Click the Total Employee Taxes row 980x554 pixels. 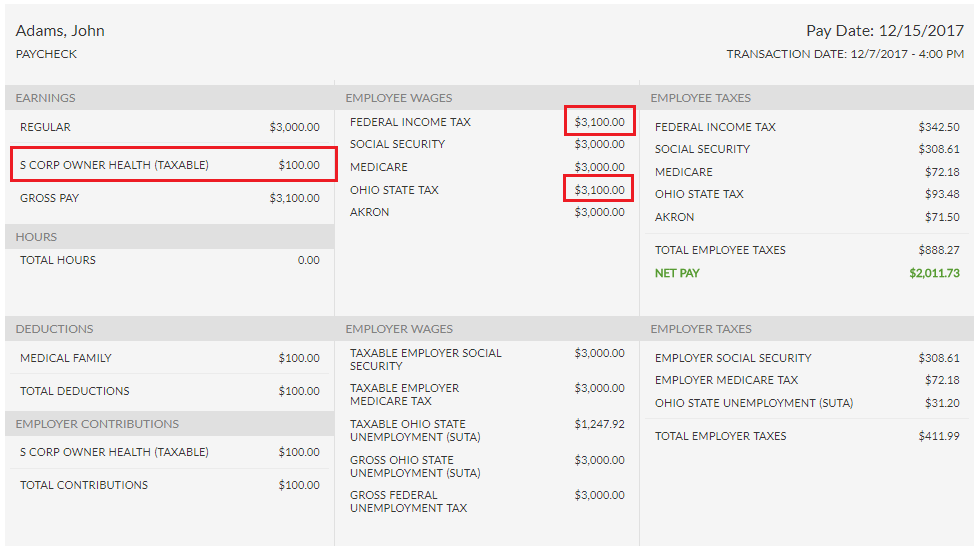click(806, 250)
